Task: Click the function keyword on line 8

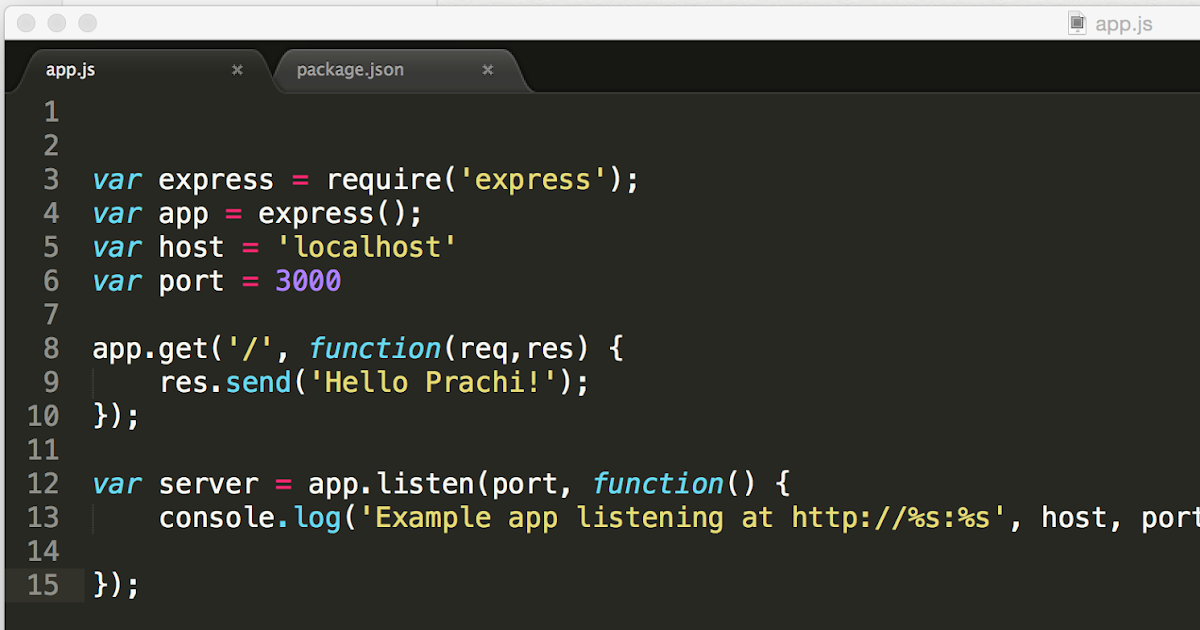Action: click(x=374, y=349)
